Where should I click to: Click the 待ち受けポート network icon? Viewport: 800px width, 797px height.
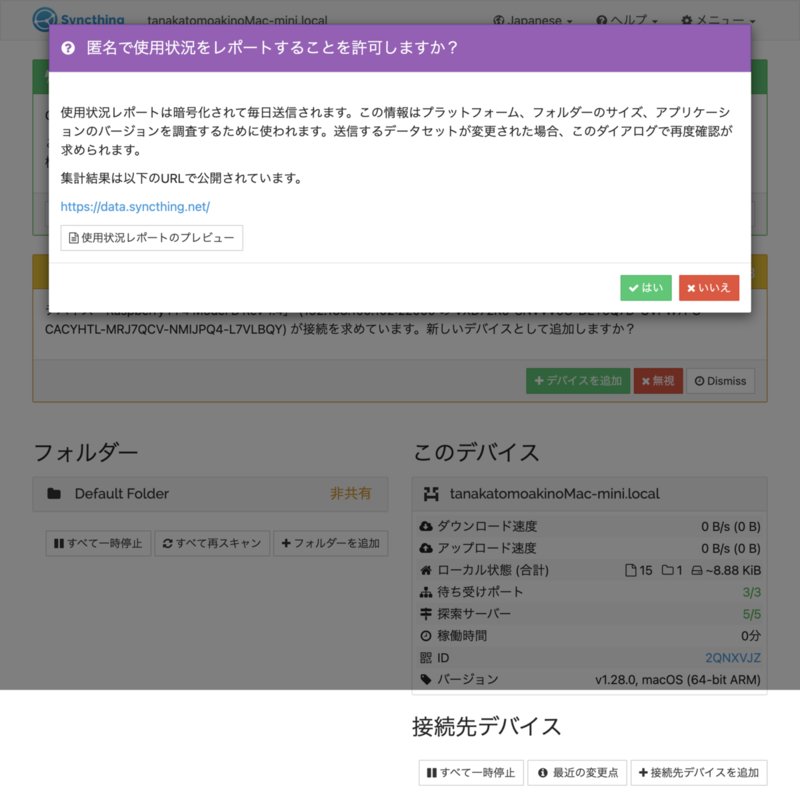pyautogui.click(x=426, y=592)
